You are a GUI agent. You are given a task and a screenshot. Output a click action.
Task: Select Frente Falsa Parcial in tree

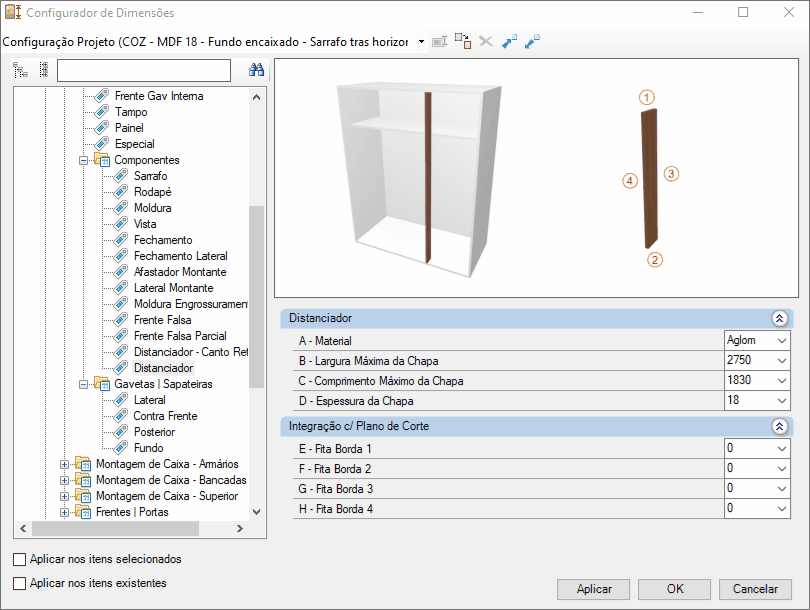tap(180, 336)
